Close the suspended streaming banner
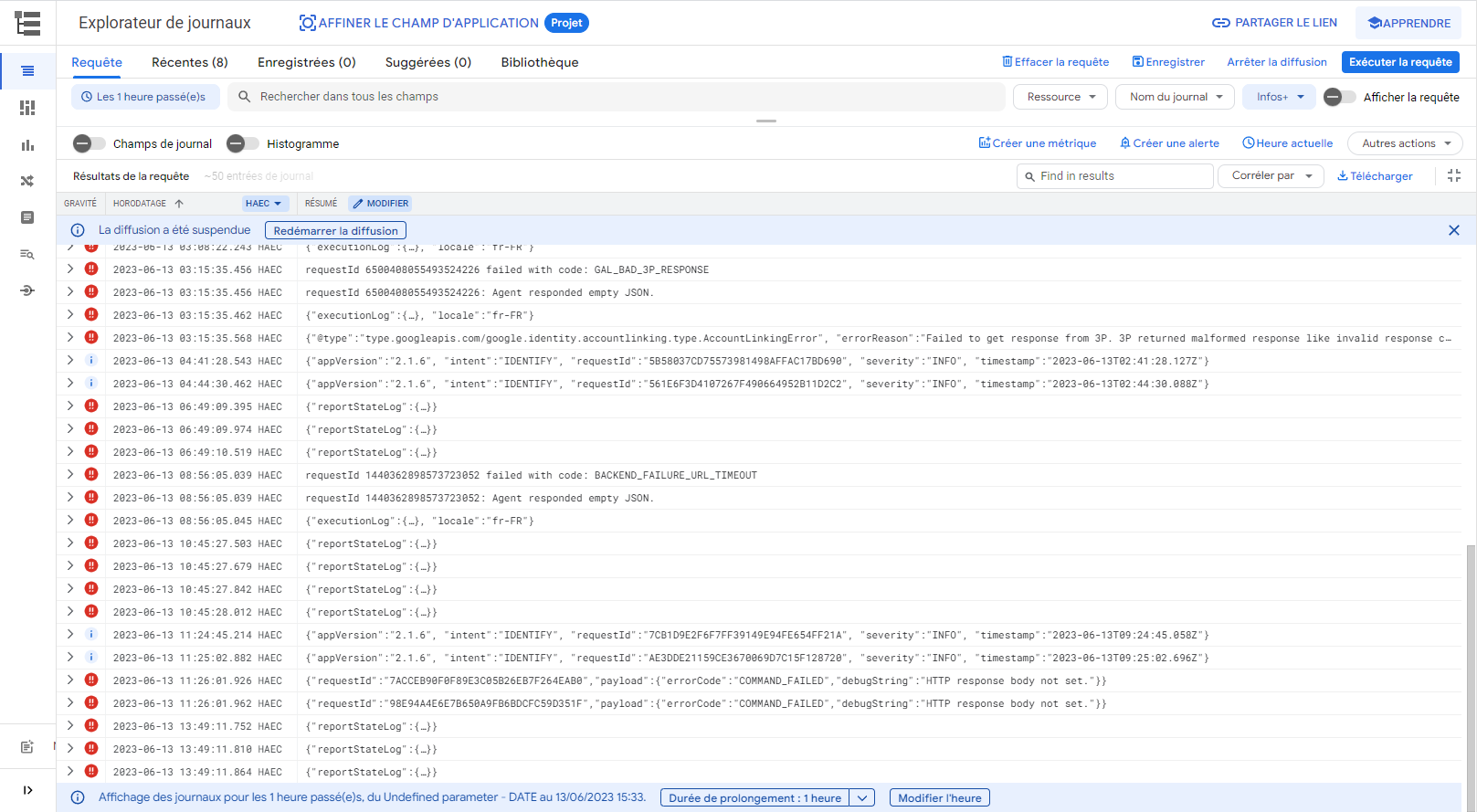1477x812 pixels. [x=1454, y=230]
